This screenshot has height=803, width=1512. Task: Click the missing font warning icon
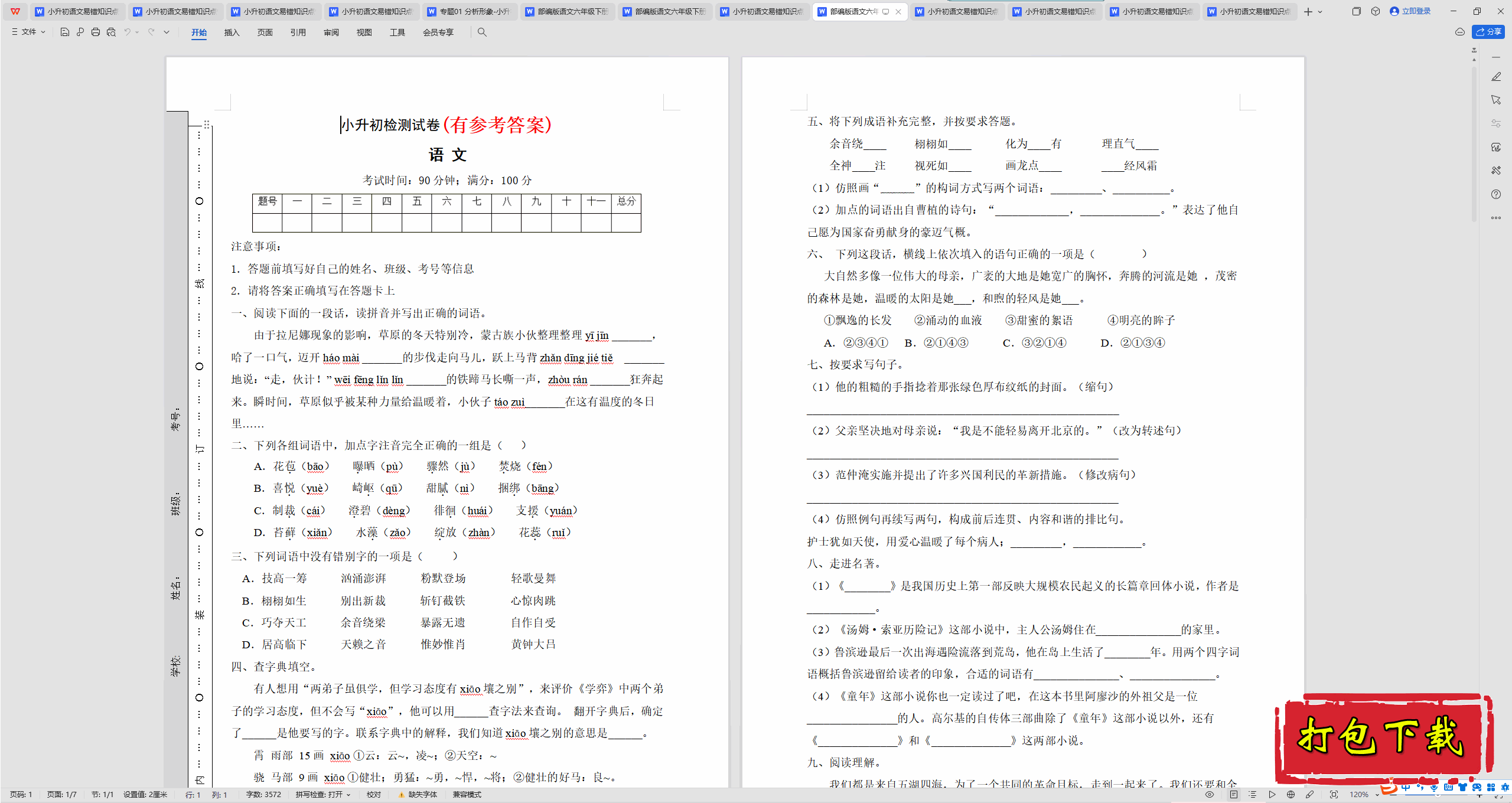(x=402, y=795)
